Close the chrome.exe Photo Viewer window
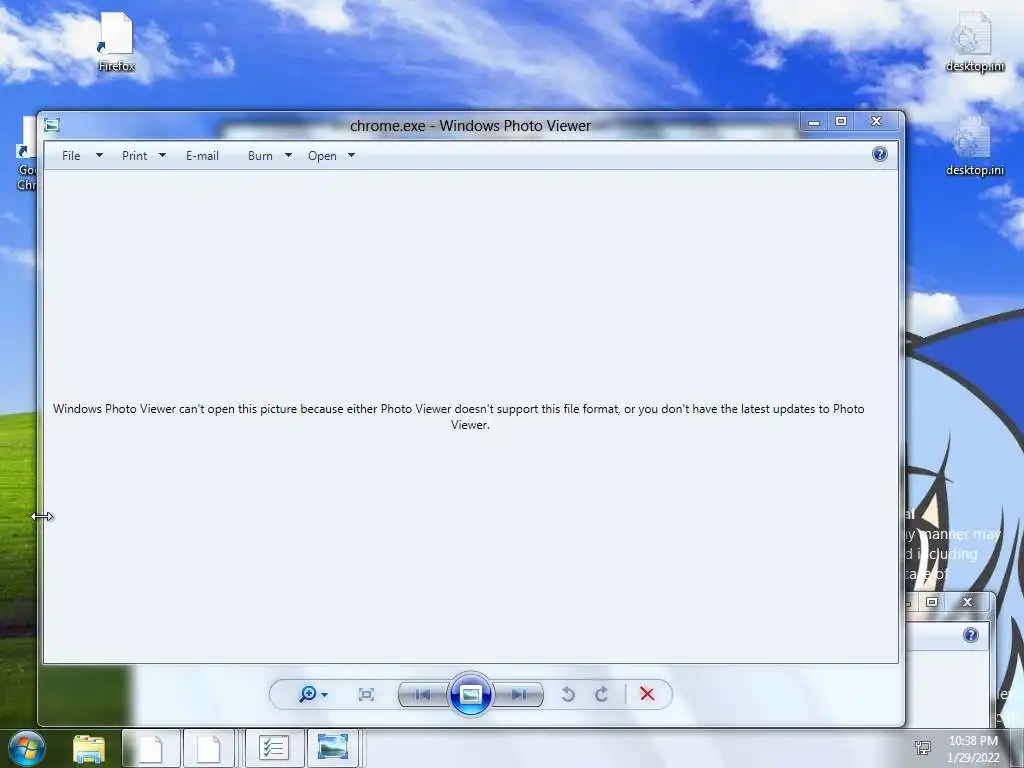 (877, 121)
